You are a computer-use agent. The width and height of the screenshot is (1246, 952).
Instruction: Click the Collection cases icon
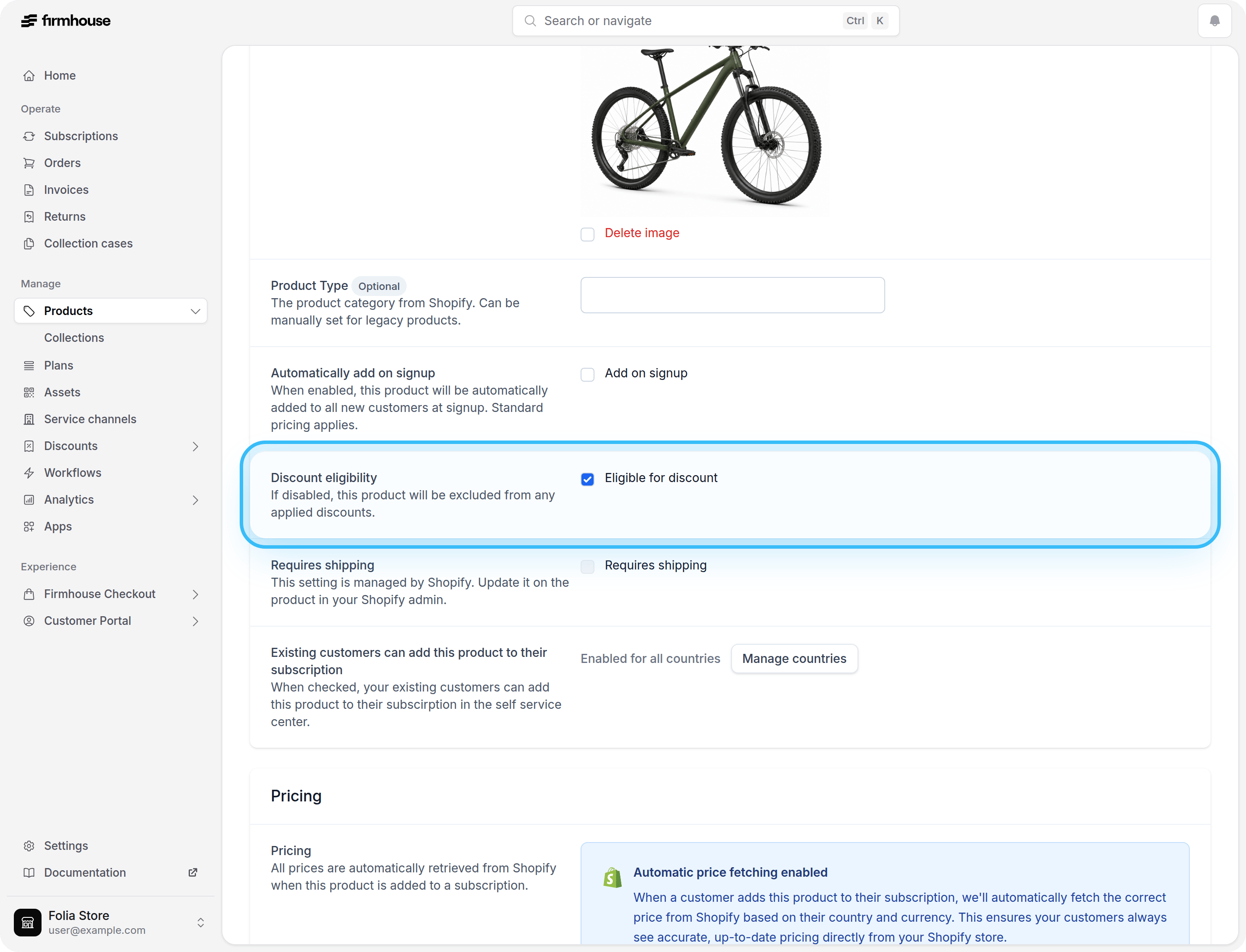[29, 244]
